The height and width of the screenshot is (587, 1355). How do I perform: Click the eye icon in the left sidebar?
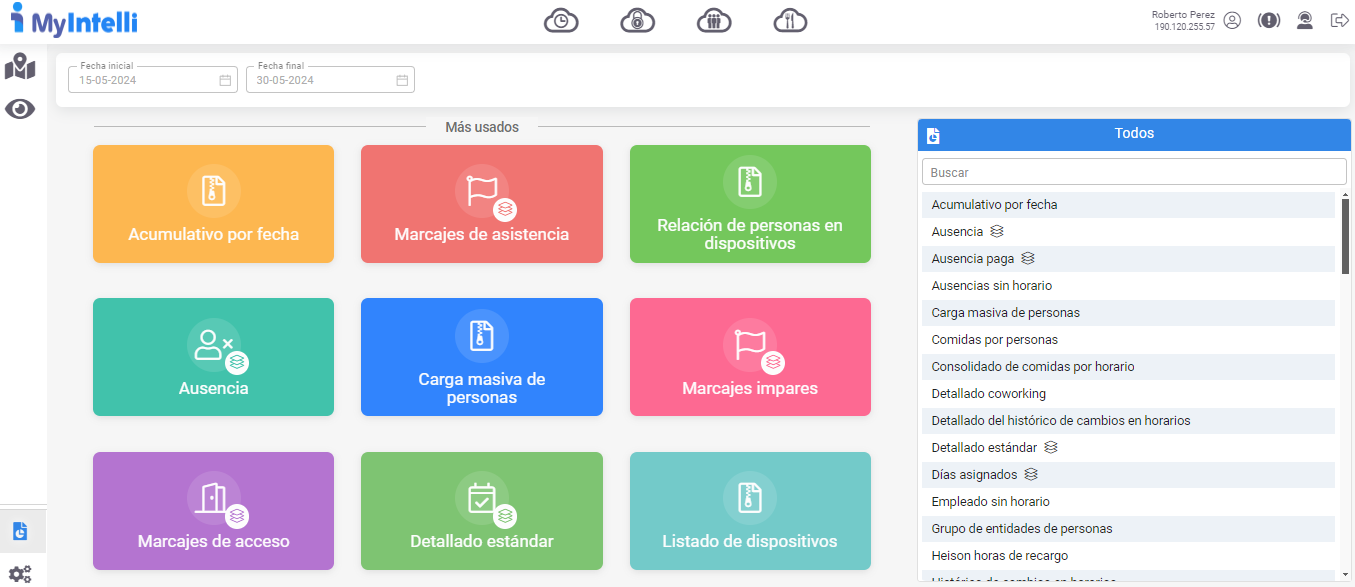click(x=20, y=108)
